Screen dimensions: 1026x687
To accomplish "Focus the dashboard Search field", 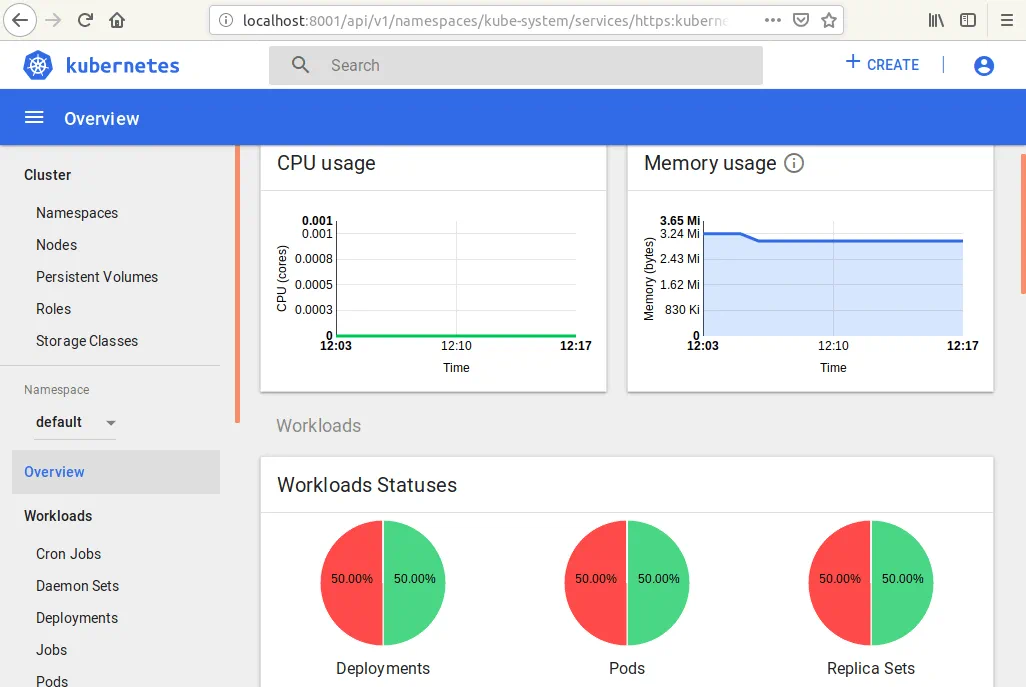I will click(x=530, y=66).
